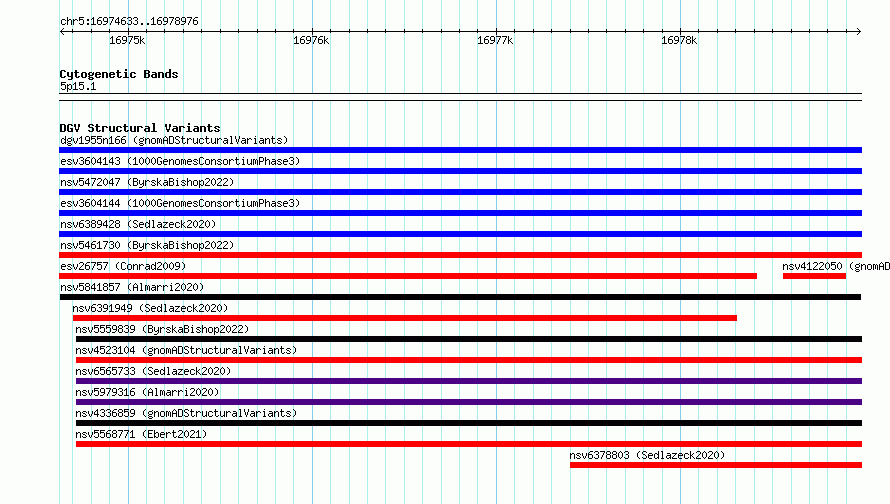
Task: Open nsv5461730 (ByrskaBishop2022) label
Action: [x=147, y=245]
